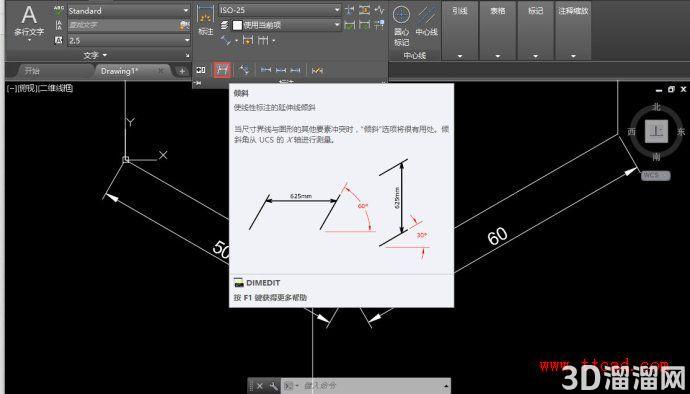Click 南 on the ViewCube compass
The width and height of the screenshot is (690, 394).
coord(657,156)
